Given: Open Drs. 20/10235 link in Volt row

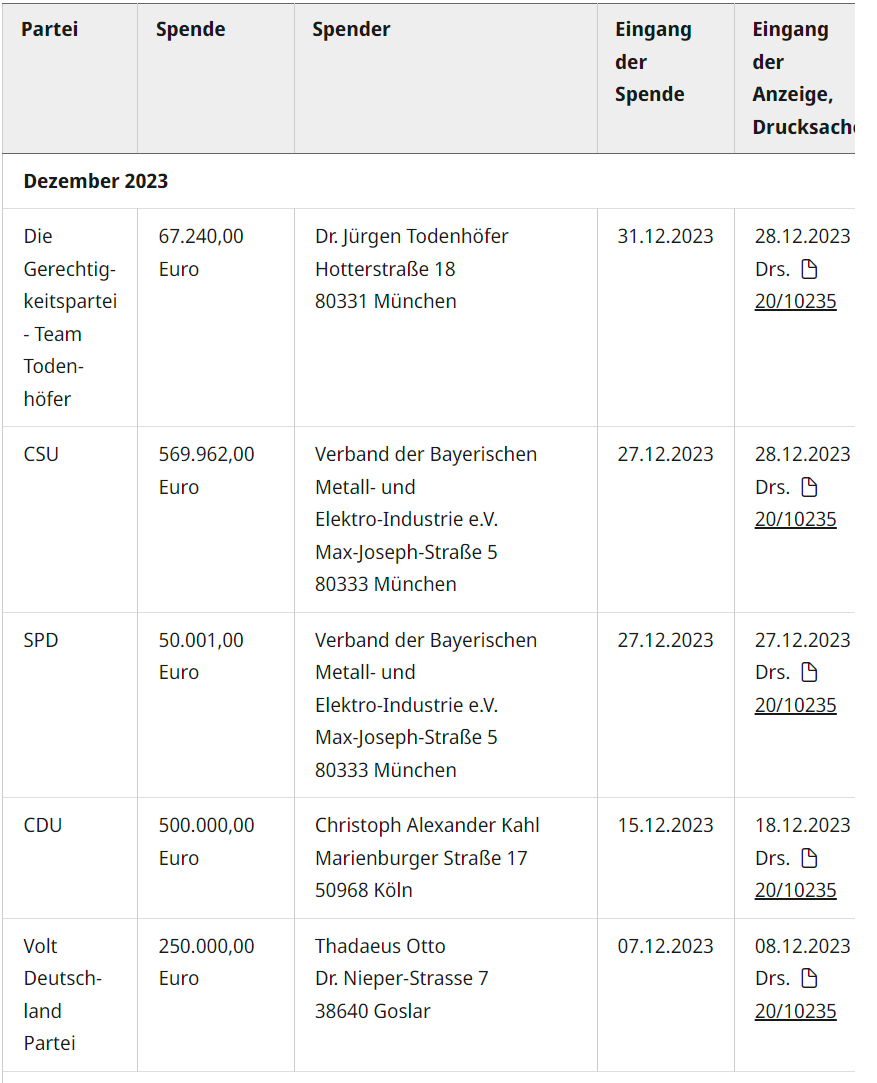Looking at the screenshot, I should point(796,1011).
